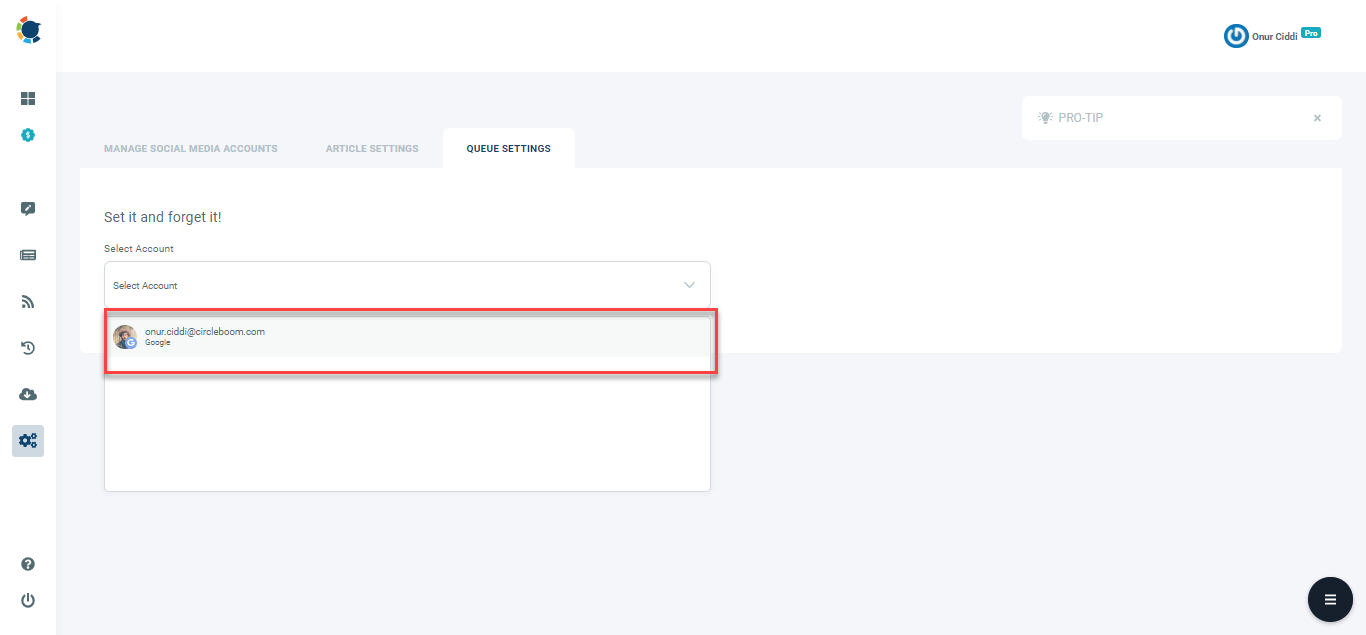The width and height of the screenshot is (1366, 635).
Task: View history via the clock icon
Action: (x=27, y=347)
